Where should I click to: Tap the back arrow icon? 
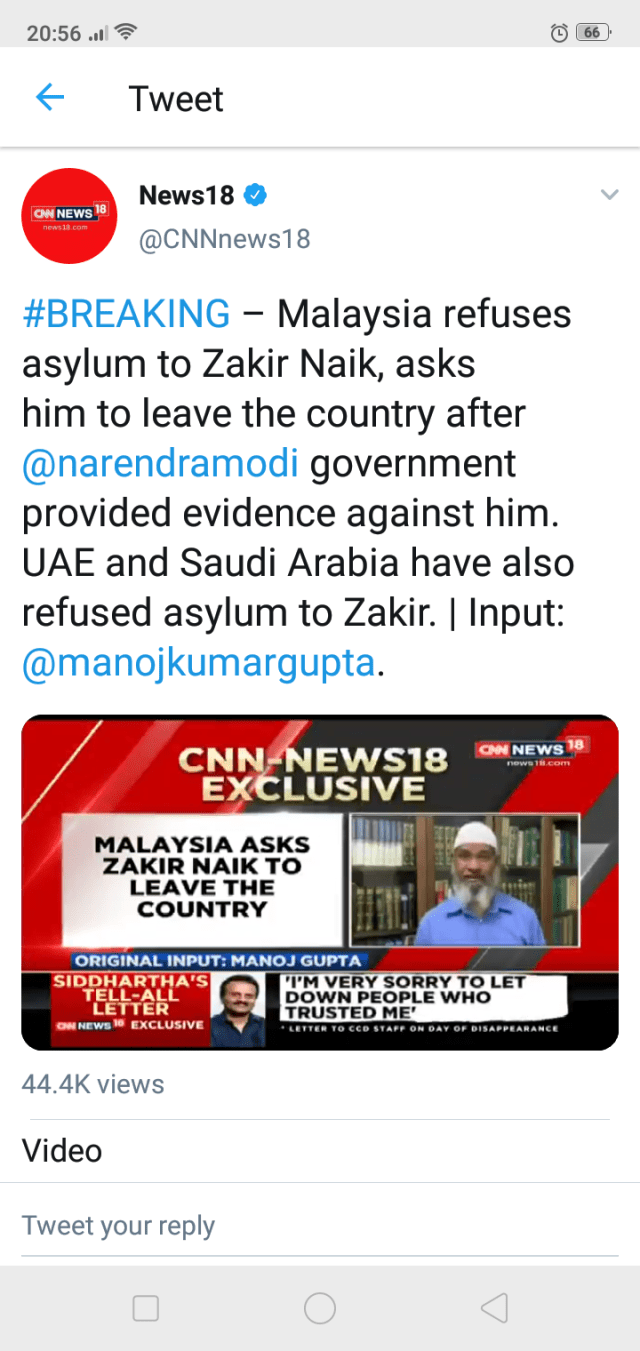[x=50, y=98]
